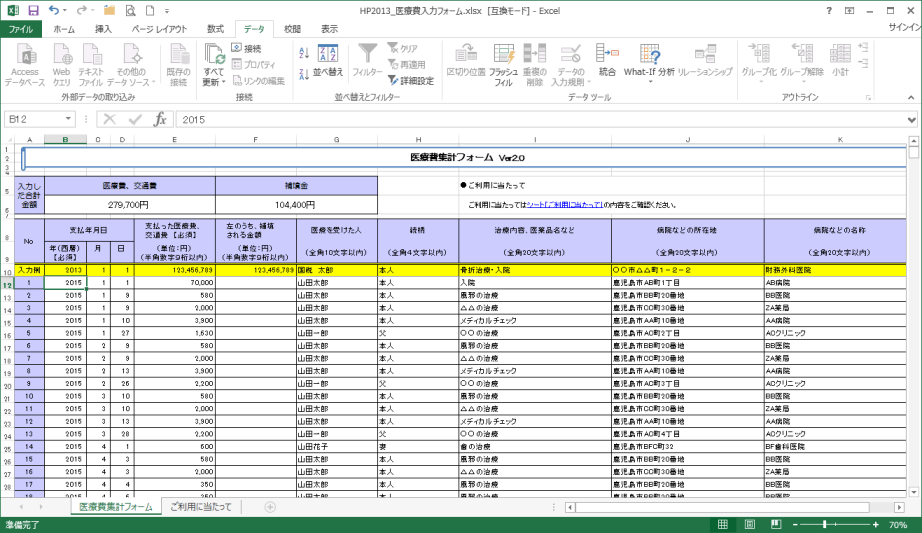Open the 並べ替え sort dialog
The image size is (922, 533).
click(327, 61)
